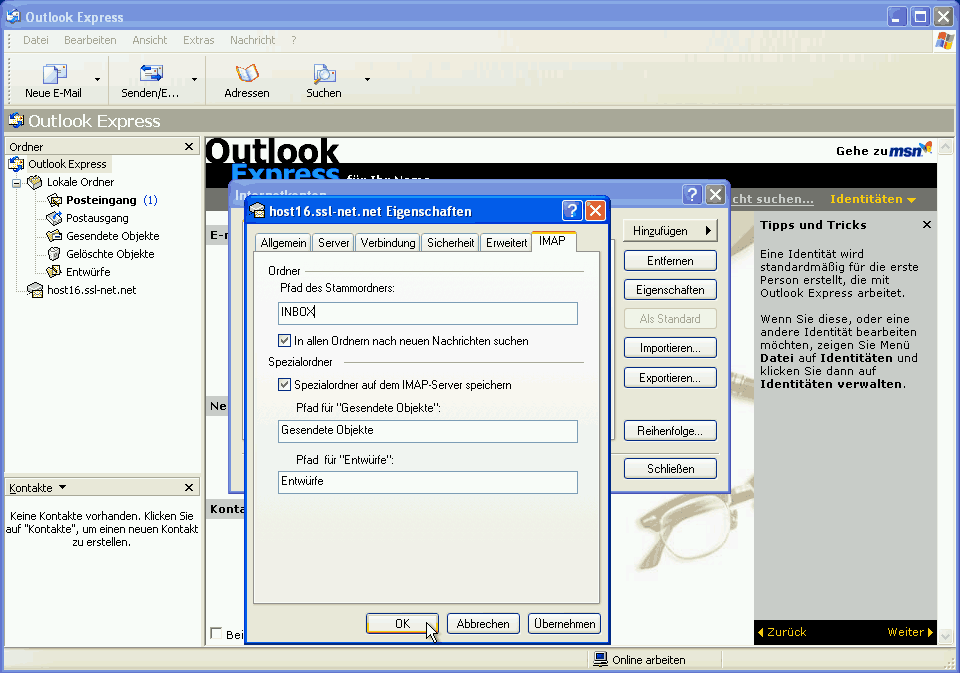Switch to the Server tab

point(332,241)
